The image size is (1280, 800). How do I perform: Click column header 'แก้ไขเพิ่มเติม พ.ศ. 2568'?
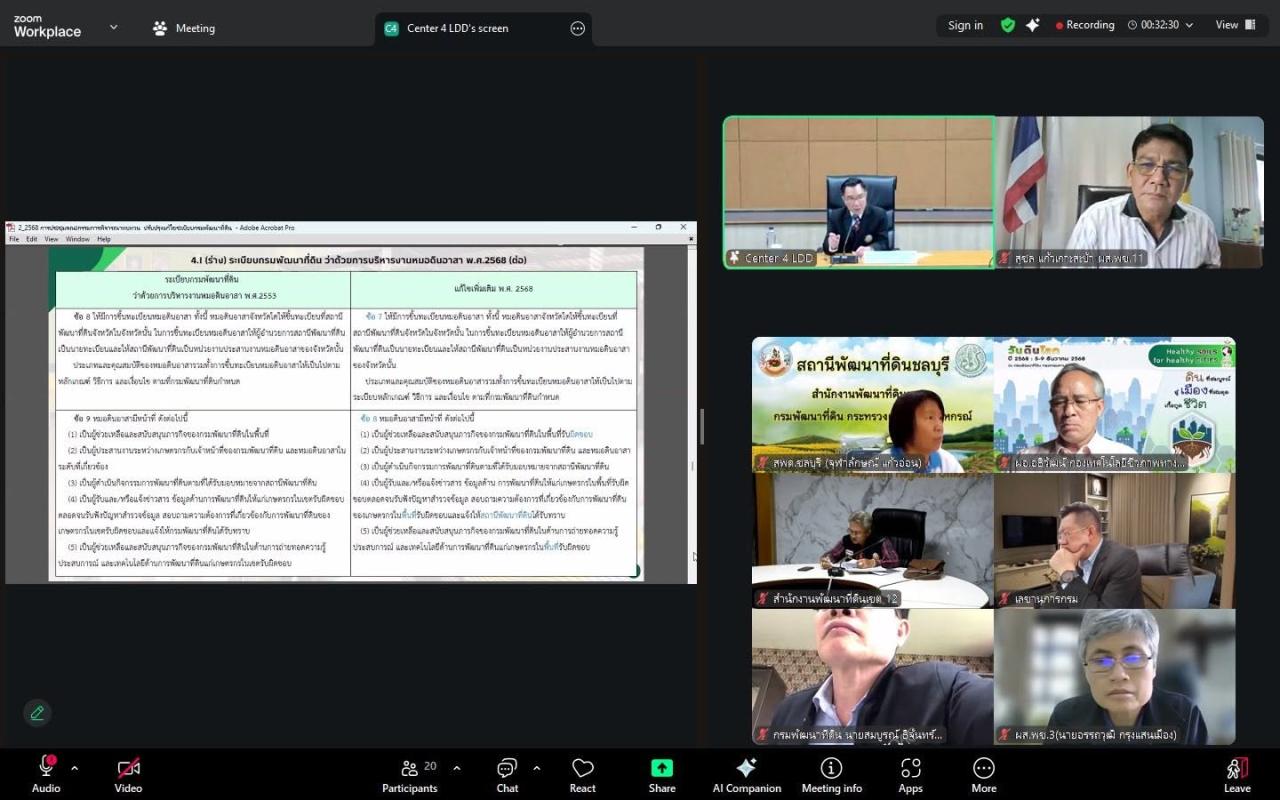[494, 287]
